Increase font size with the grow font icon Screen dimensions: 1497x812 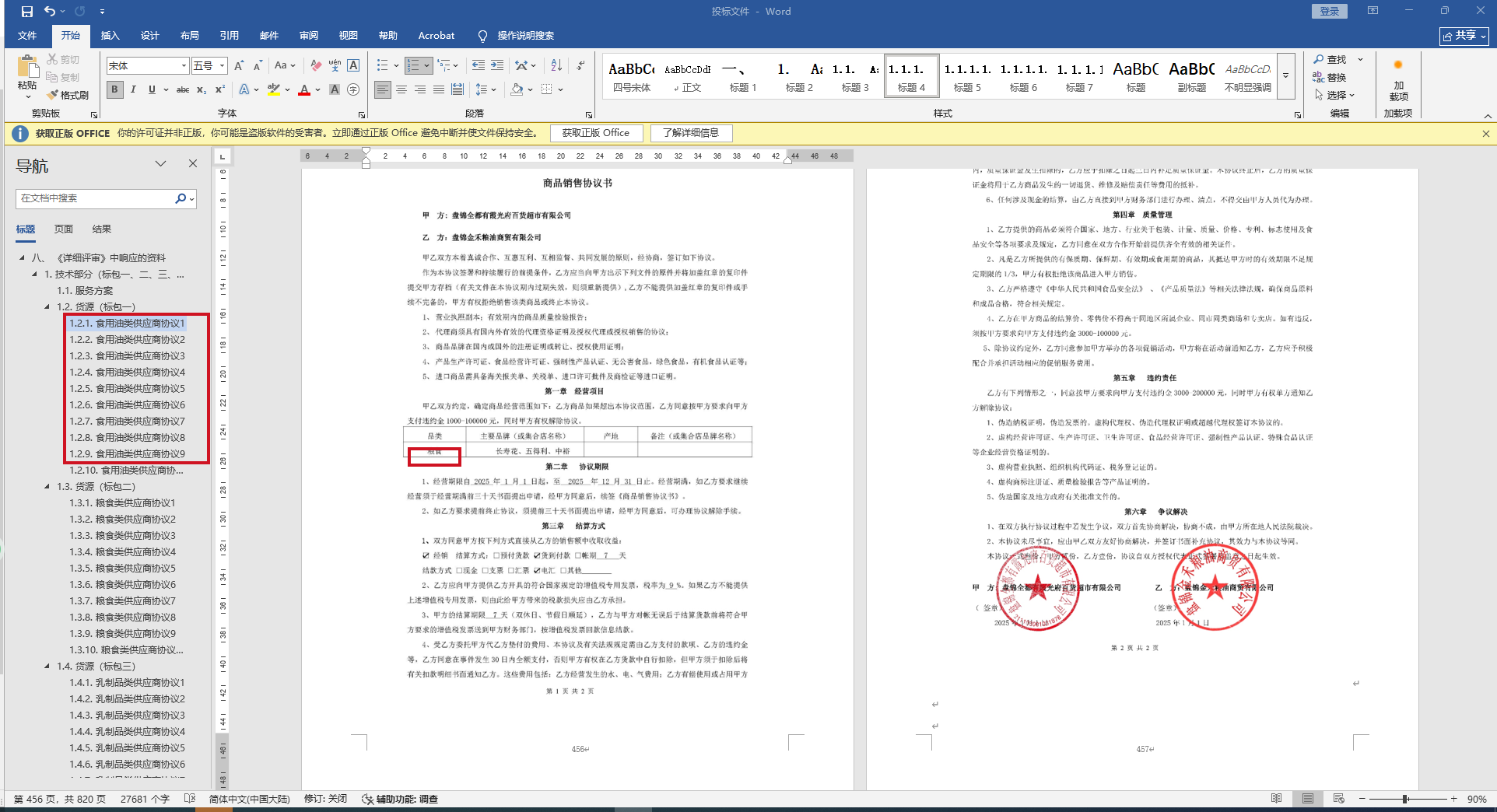click(x=239, y=66)
